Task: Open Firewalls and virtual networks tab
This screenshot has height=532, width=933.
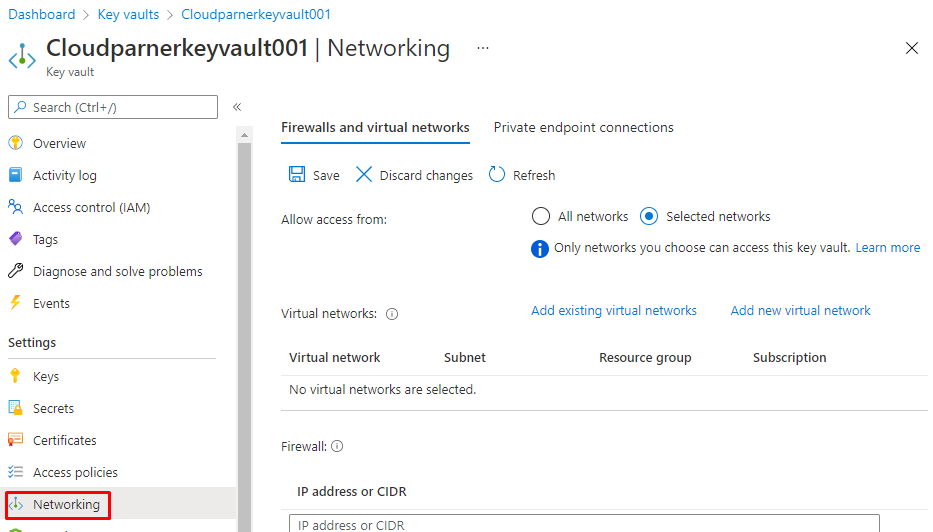Action: (x=375, y=127)
